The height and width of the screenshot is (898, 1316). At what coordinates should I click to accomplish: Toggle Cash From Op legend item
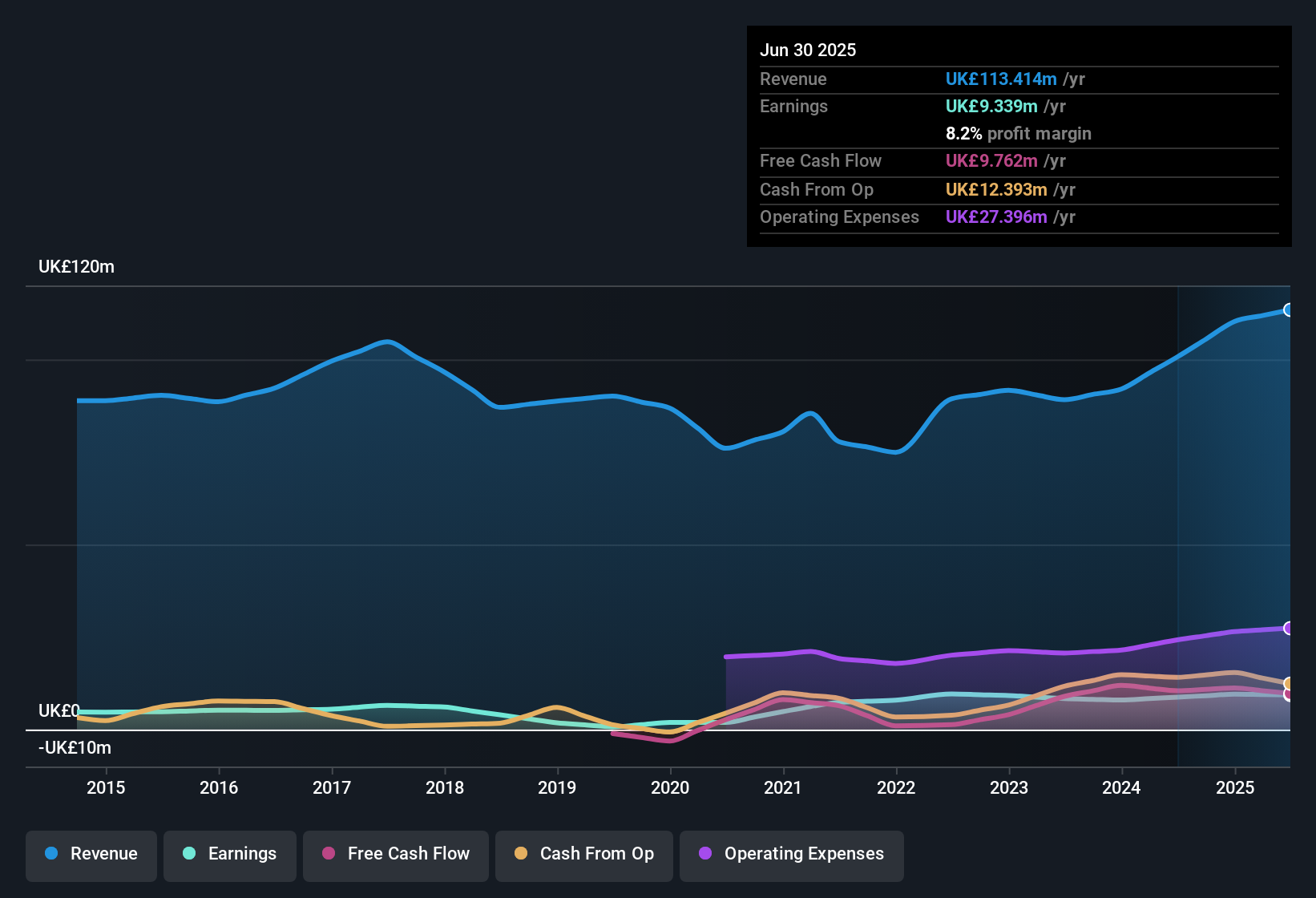pos(584,854)
